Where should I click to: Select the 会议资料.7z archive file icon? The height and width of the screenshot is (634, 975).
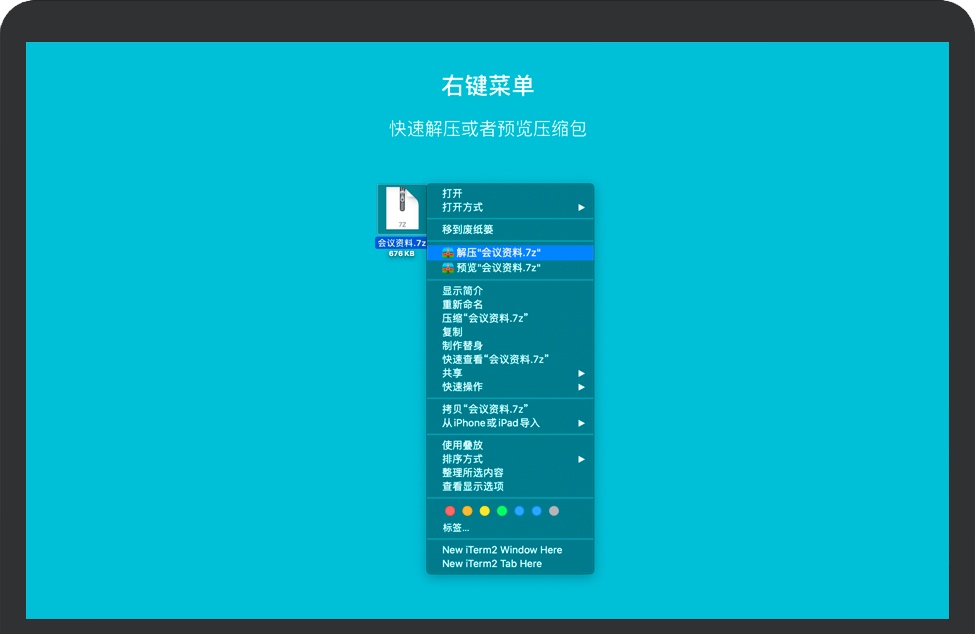pyautogui.click(x=401, y=209)
